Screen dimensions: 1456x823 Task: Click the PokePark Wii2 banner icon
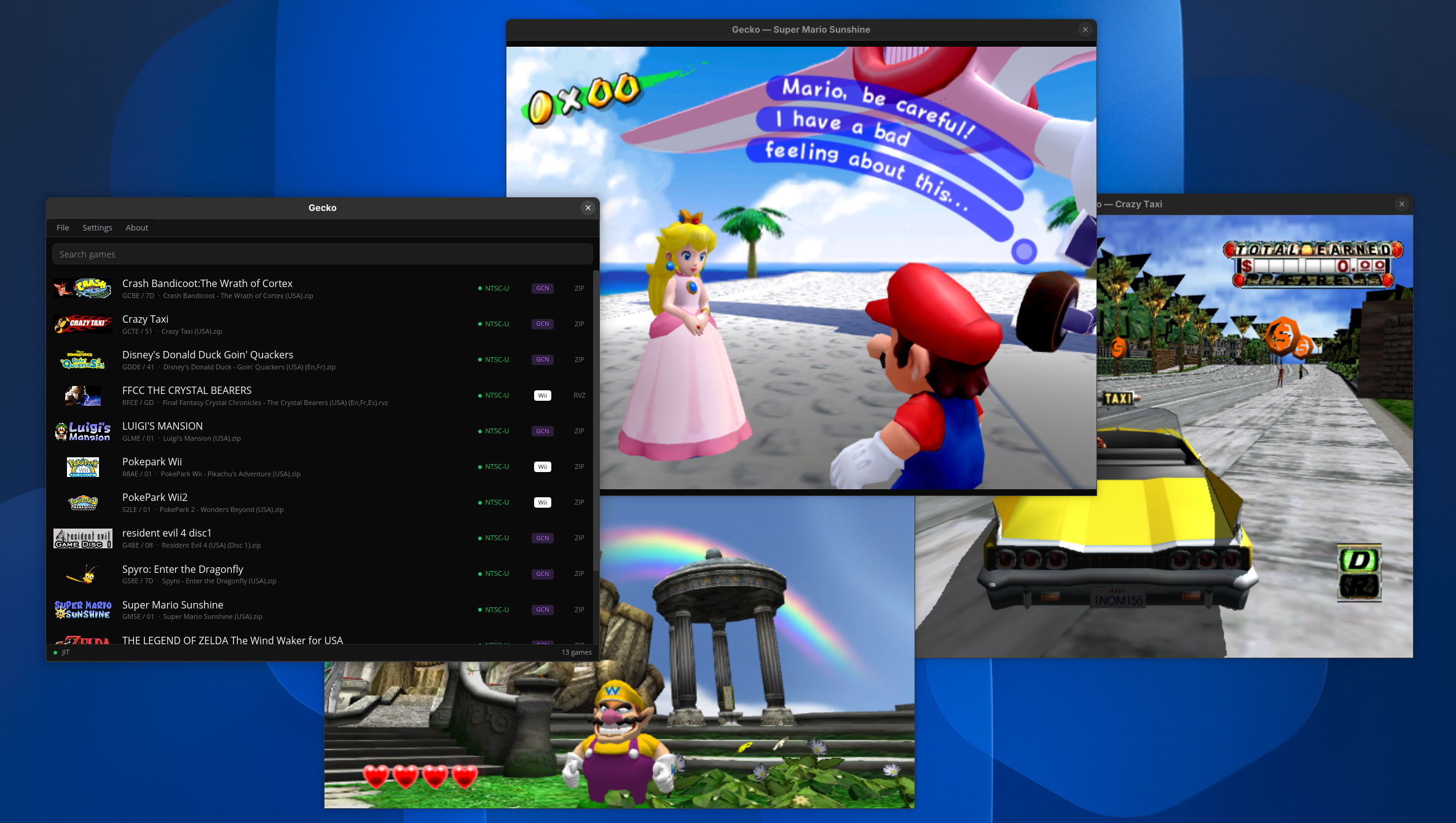(x=83, y=502)
